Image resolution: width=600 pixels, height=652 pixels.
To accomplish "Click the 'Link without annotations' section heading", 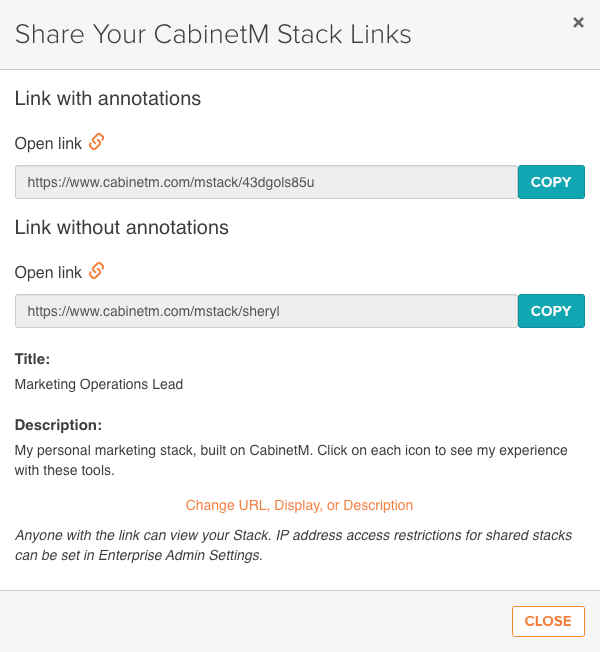I will [x=122, y=228].
